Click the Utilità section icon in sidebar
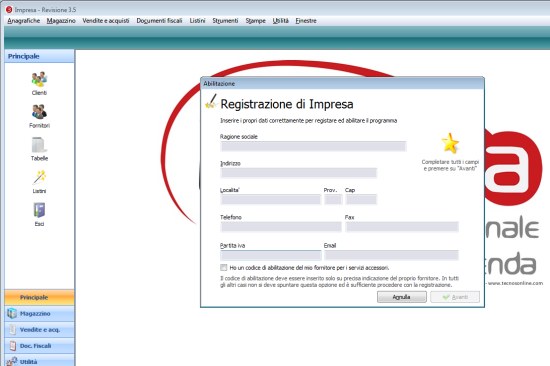 click(12, 361)
